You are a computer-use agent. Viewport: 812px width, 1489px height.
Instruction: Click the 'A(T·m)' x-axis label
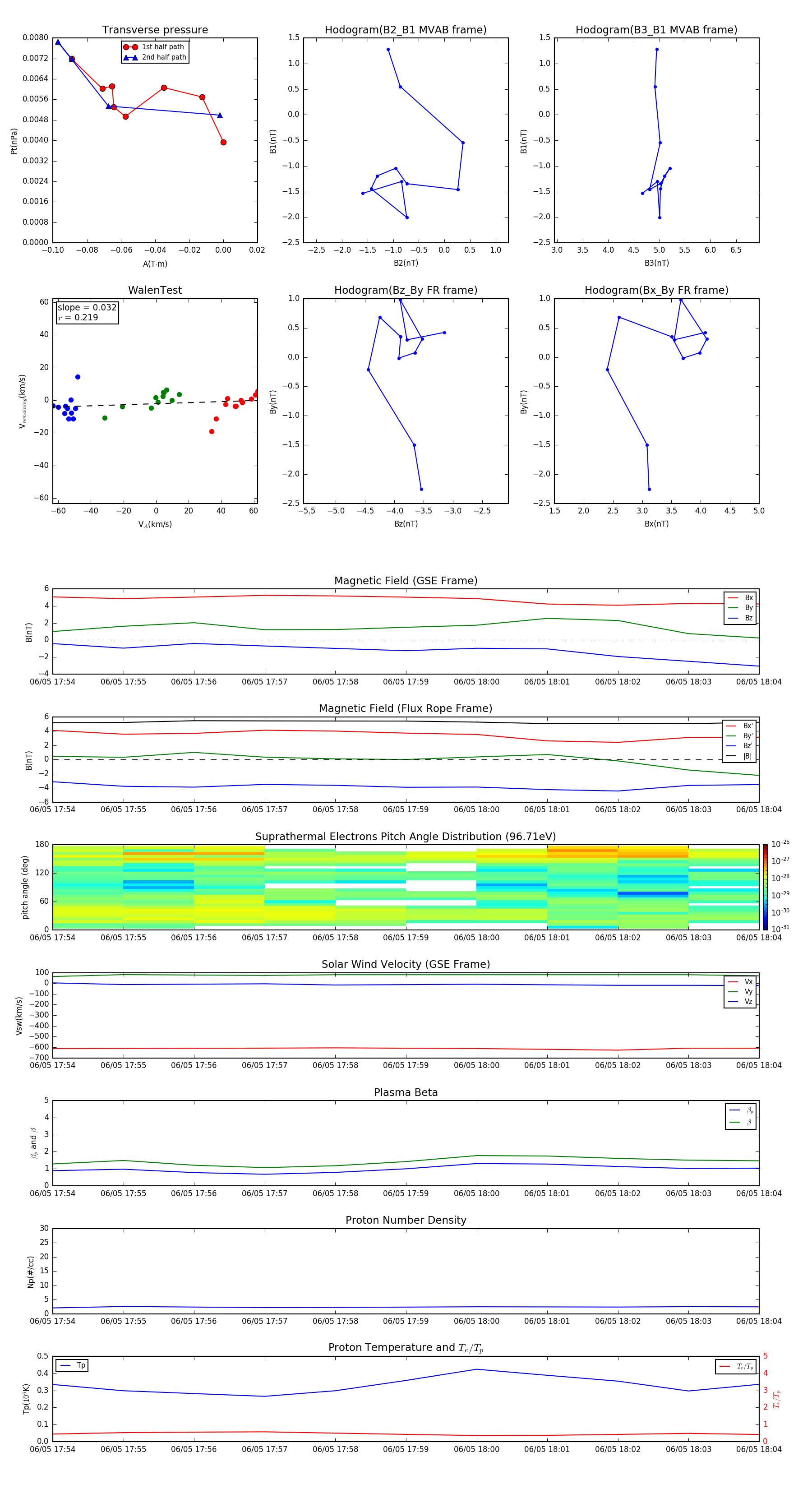pyautogui.click(x=155, y=264)
